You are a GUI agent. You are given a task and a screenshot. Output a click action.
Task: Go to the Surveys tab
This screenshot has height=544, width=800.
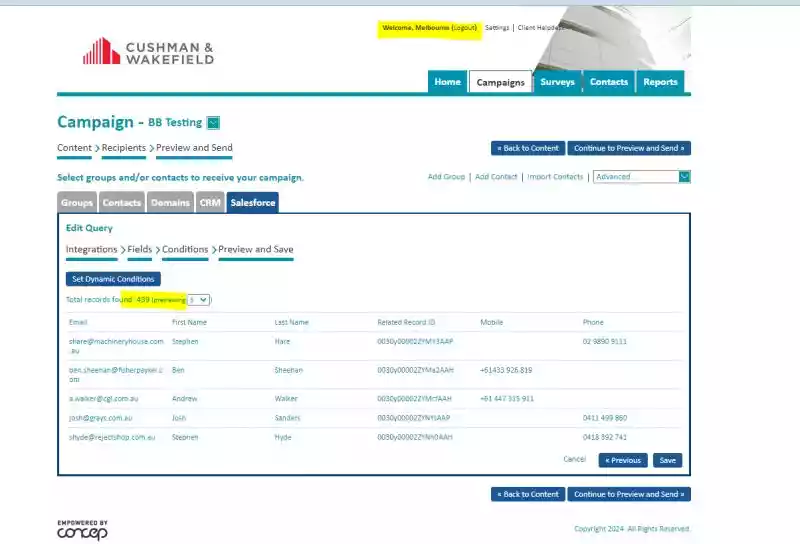point(557,82)
